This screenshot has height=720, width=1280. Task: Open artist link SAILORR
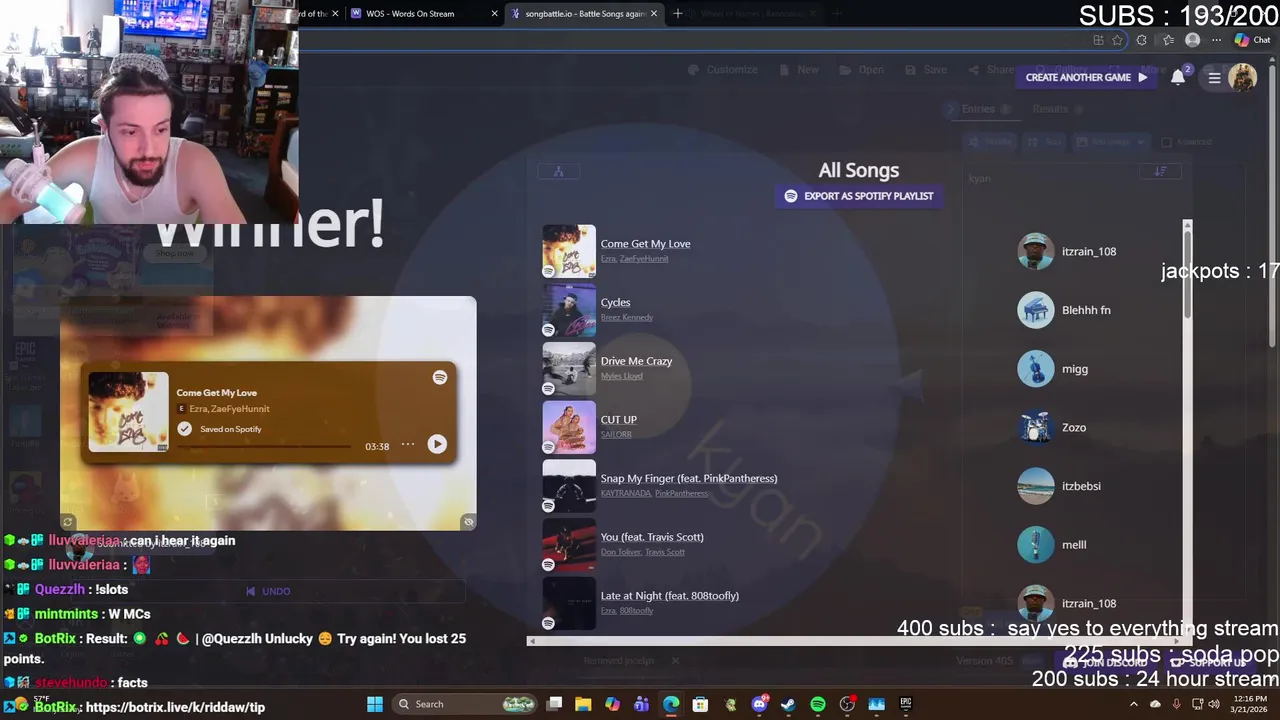(616, 435)
